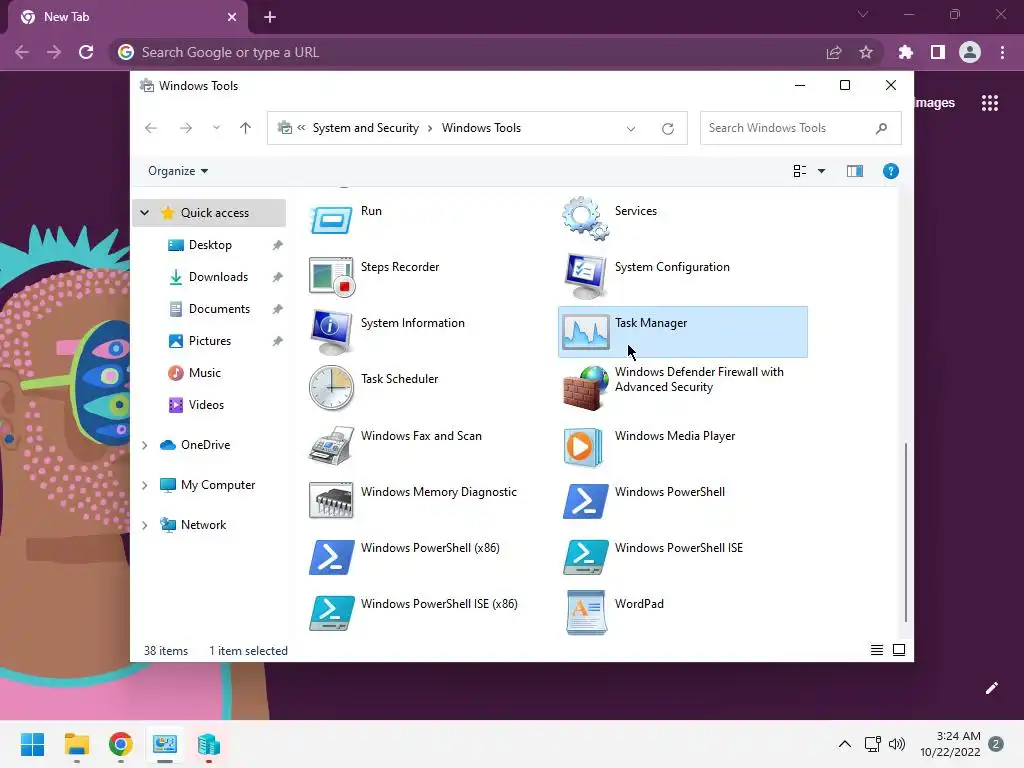The width and height of the screenshot is (1024, 768).
Task: Click the Images link on Chrome page
Action: click(x=935, y=103)
